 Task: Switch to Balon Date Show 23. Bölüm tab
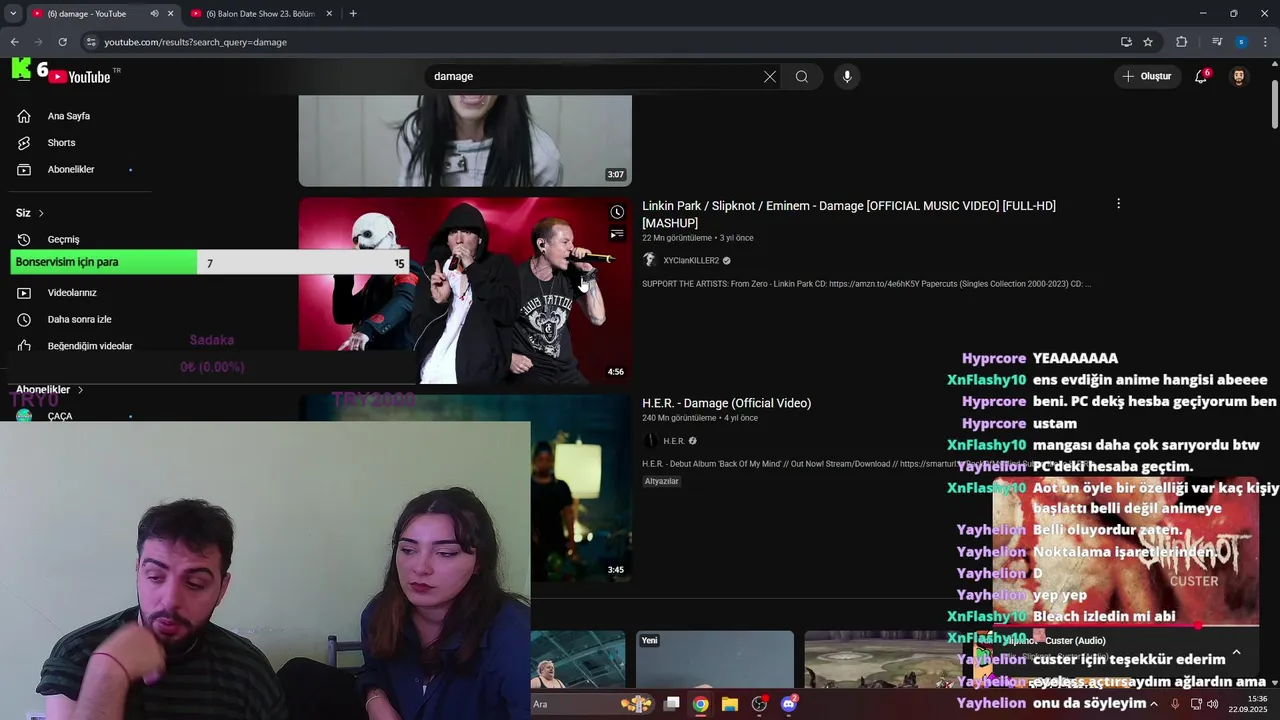pos(260,14)
